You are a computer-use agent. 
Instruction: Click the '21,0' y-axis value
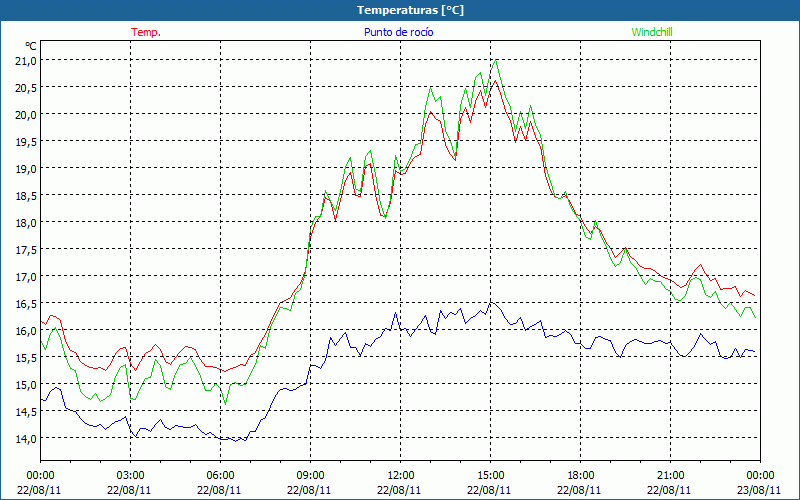pyautogui.click(x=26, y=60)
